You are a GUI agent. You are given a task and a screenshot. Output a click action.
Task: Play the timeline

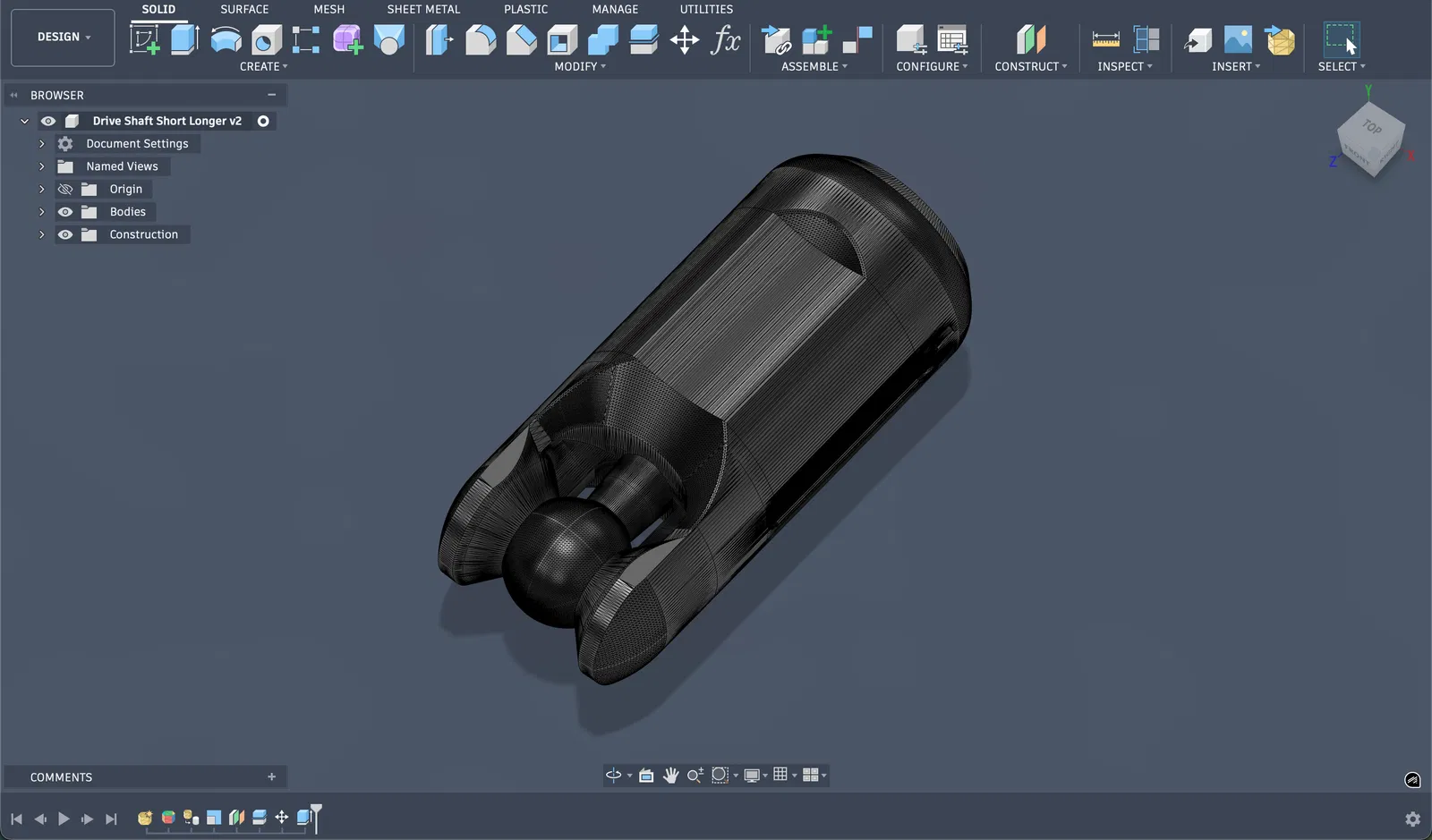pyautogui.click(x=64, y=819)
